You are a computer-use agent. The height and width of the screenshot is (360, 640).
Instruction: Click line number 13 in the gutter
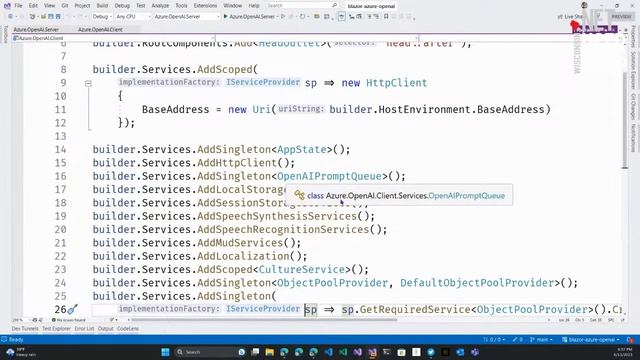tap(60, 136)
